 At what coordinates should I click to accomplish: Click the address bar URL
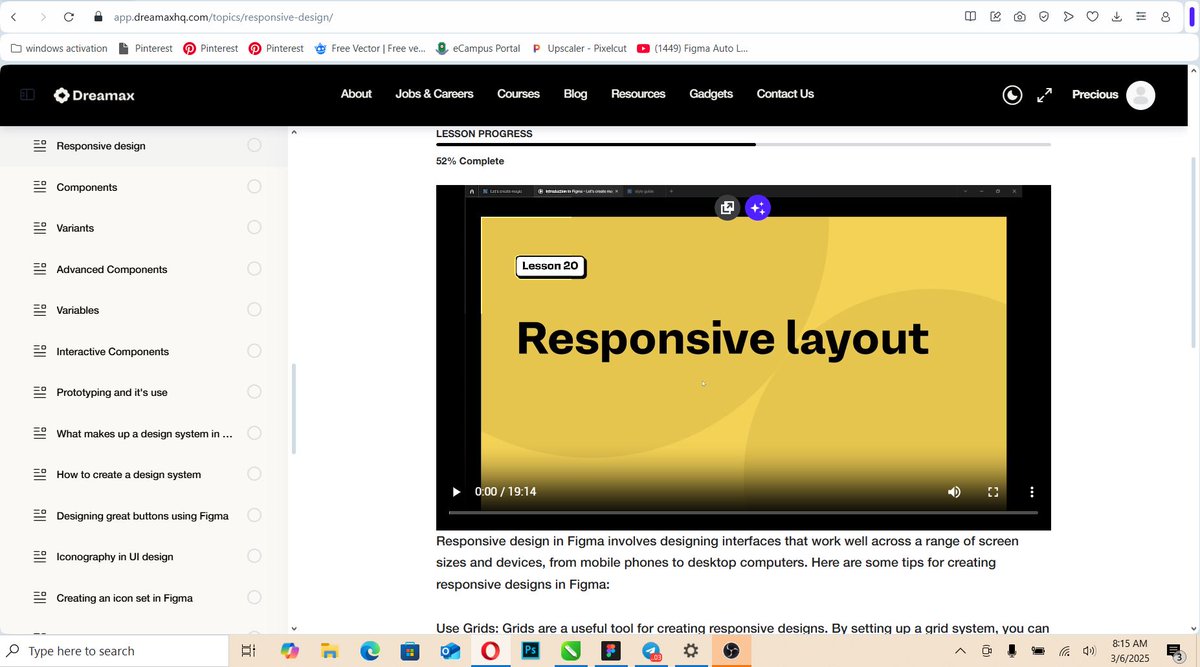[224, 17]
